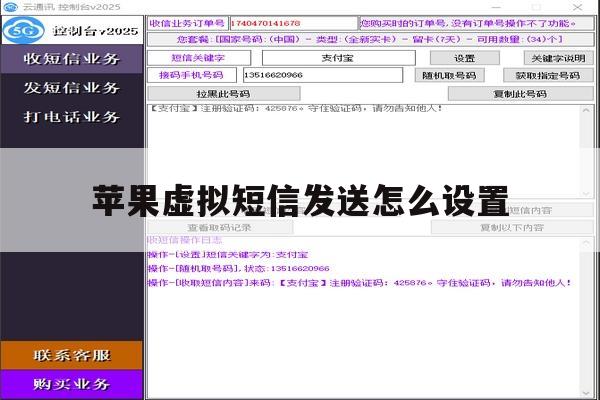Click the 收信业务订单号 input field
The width and height of the screenshot is (600, 400).
pos(293,23)
